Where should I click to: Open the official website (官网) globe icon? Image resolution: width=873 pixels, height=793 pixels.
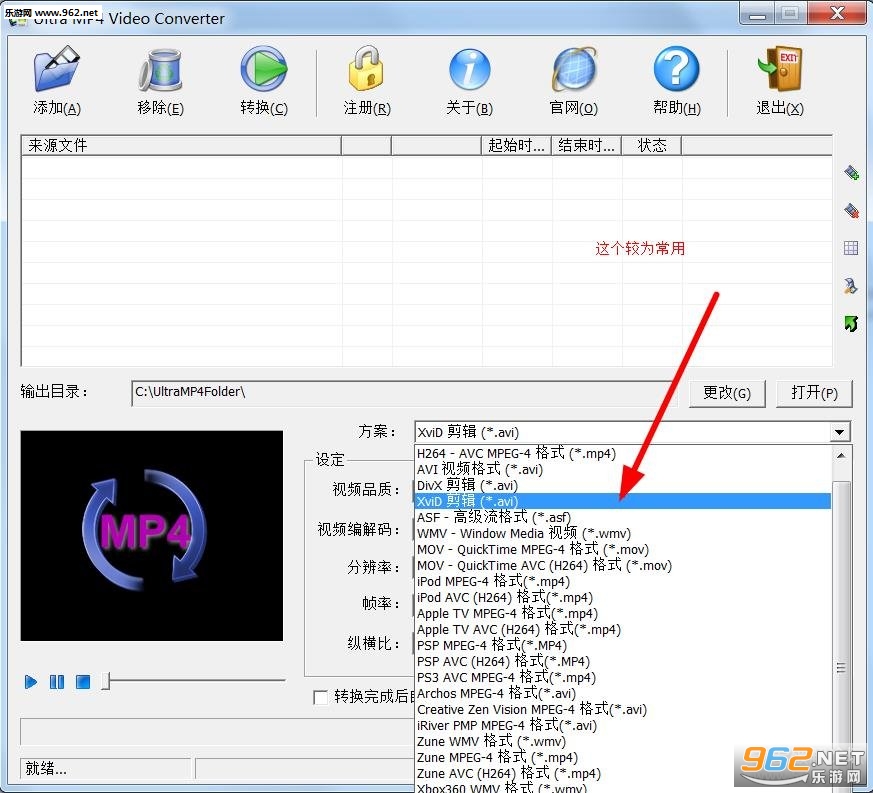[x=573, y=69]
